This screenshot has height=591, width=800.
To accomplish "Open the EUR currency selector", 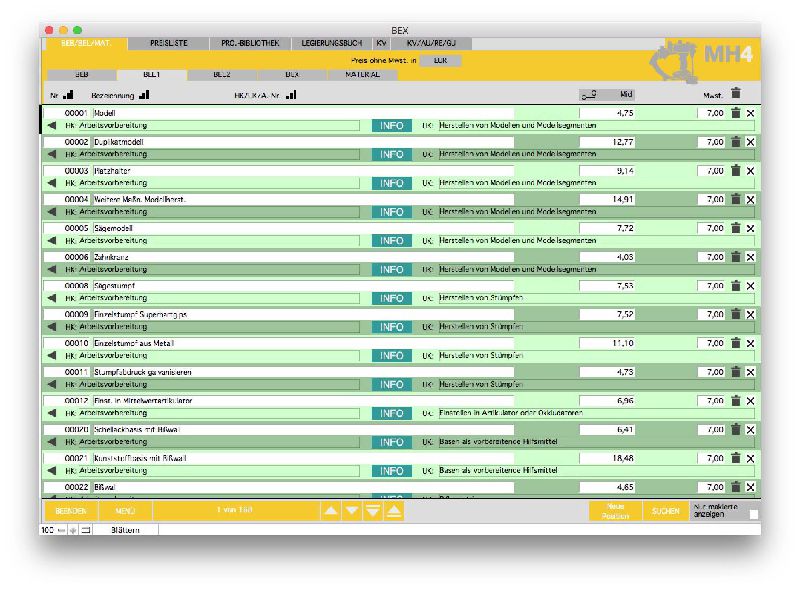I will [440, 60].
